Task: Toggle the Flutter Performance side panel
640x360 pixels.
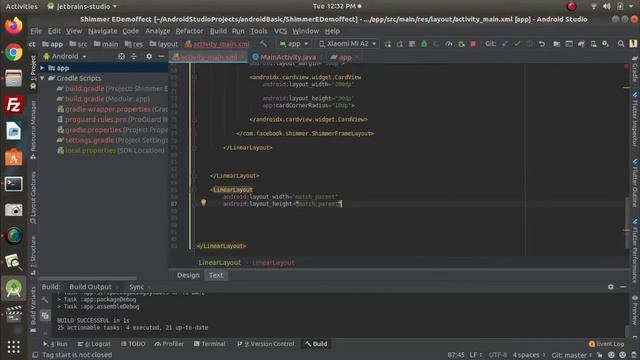Action: (x=635, y=251)
